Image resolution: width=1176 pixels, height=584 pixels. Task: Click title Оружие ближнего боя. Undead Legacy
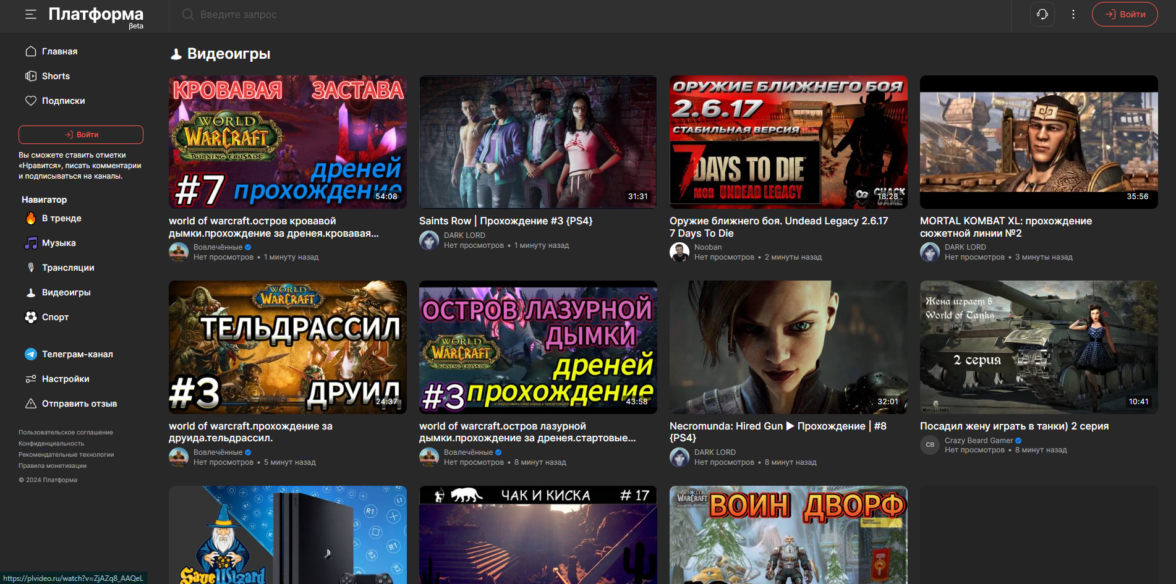[778, 227]
